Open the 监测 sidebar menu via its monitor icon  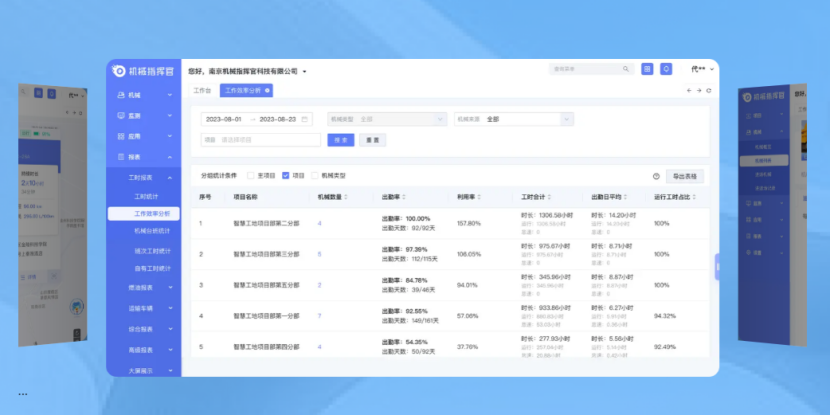coord(121,116)
